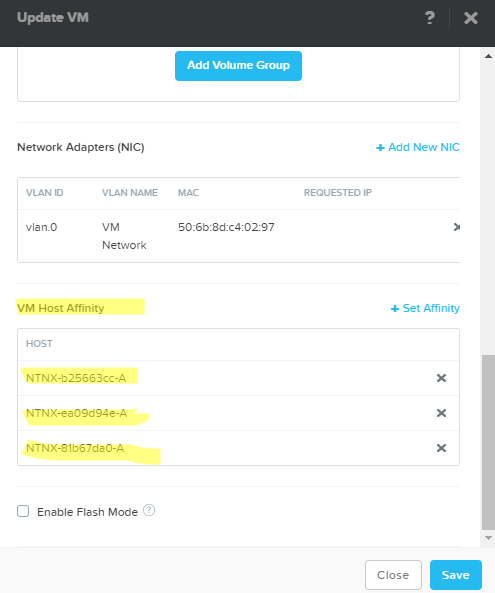Screen dimensions: 495x593
Task: Open the help question mark in title bar
Action: [x=430, y=18]
